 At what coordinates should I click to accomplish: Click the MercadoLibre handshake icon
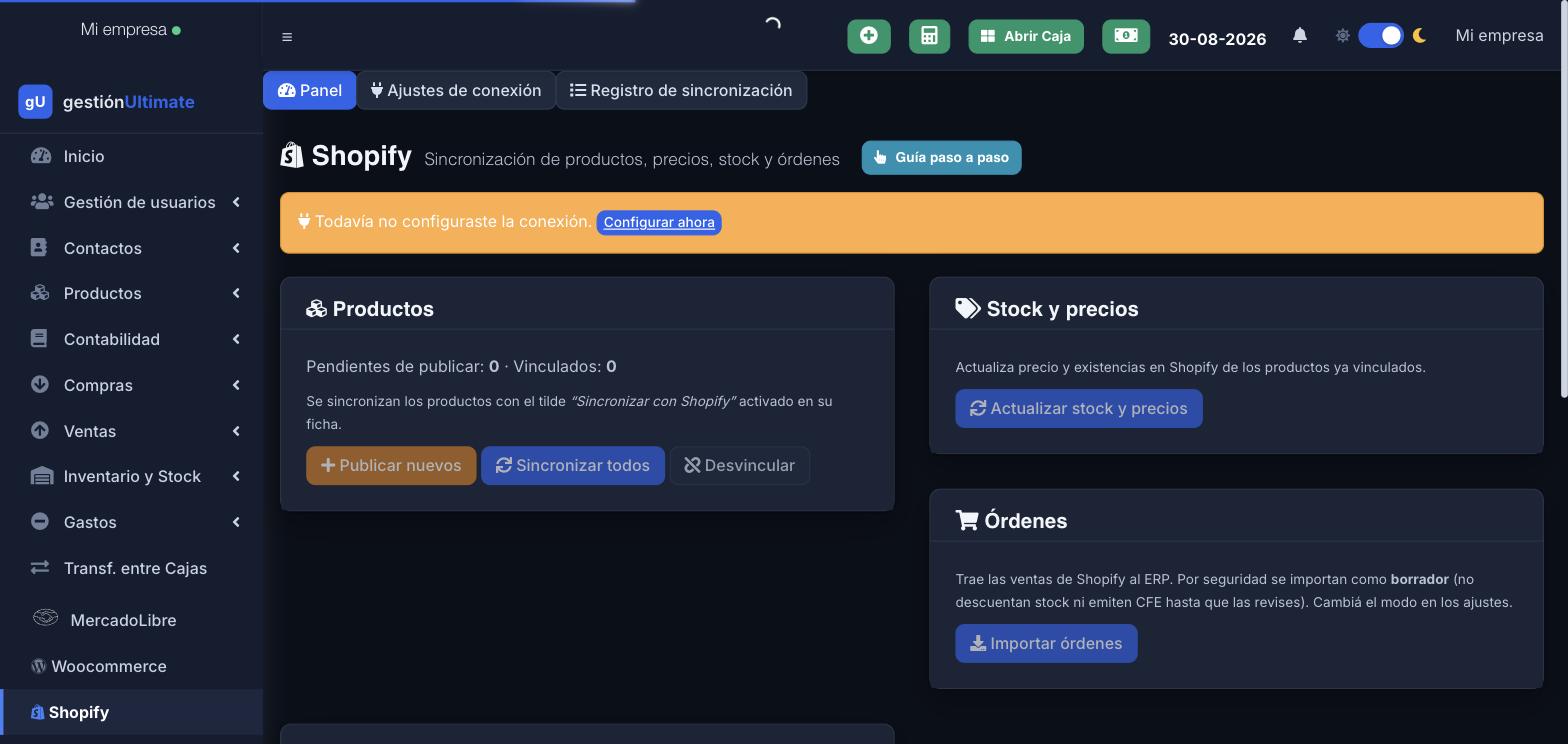45,617
